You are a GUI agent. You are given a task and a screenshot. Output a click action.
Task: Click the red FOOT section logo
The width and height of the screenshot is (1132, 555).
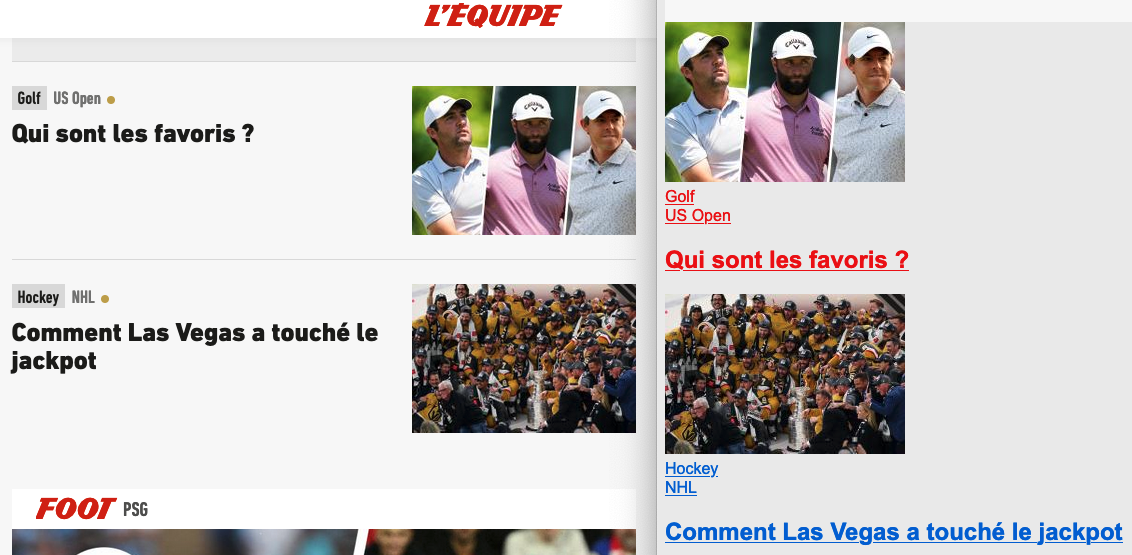pos(76,509)
